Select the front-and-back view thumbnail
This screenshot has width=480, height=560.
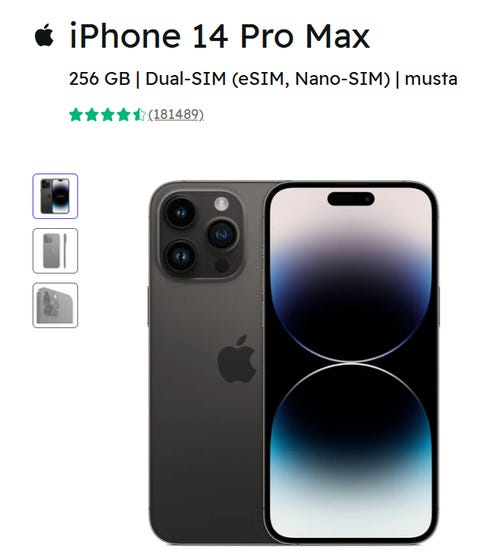[x=55, y=196]
